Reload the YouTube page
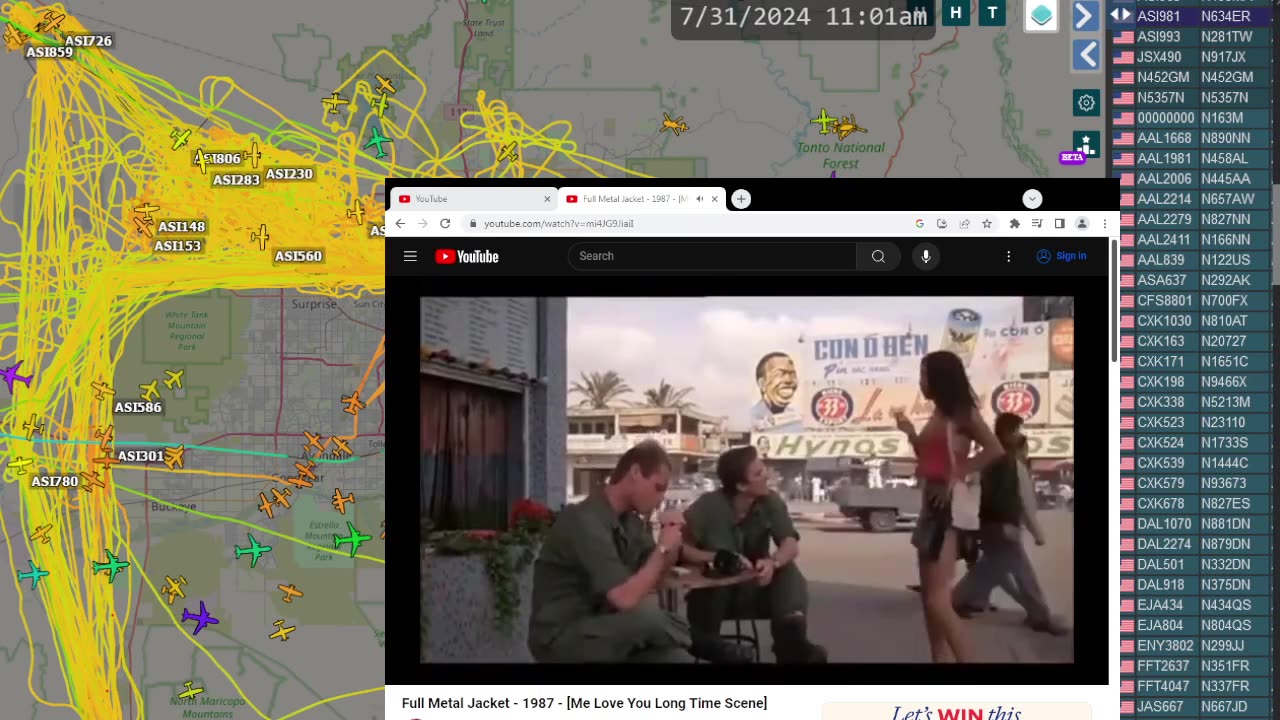 [x=445, y=223]
